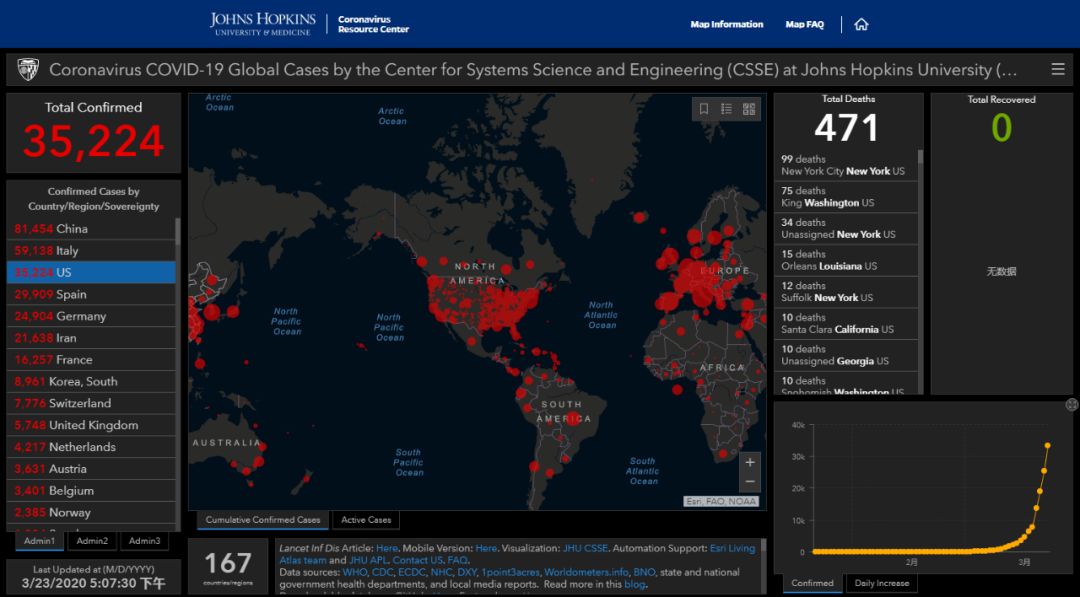Select Belgium in country list
The image size is (1080, 597).
coord(91,491)
